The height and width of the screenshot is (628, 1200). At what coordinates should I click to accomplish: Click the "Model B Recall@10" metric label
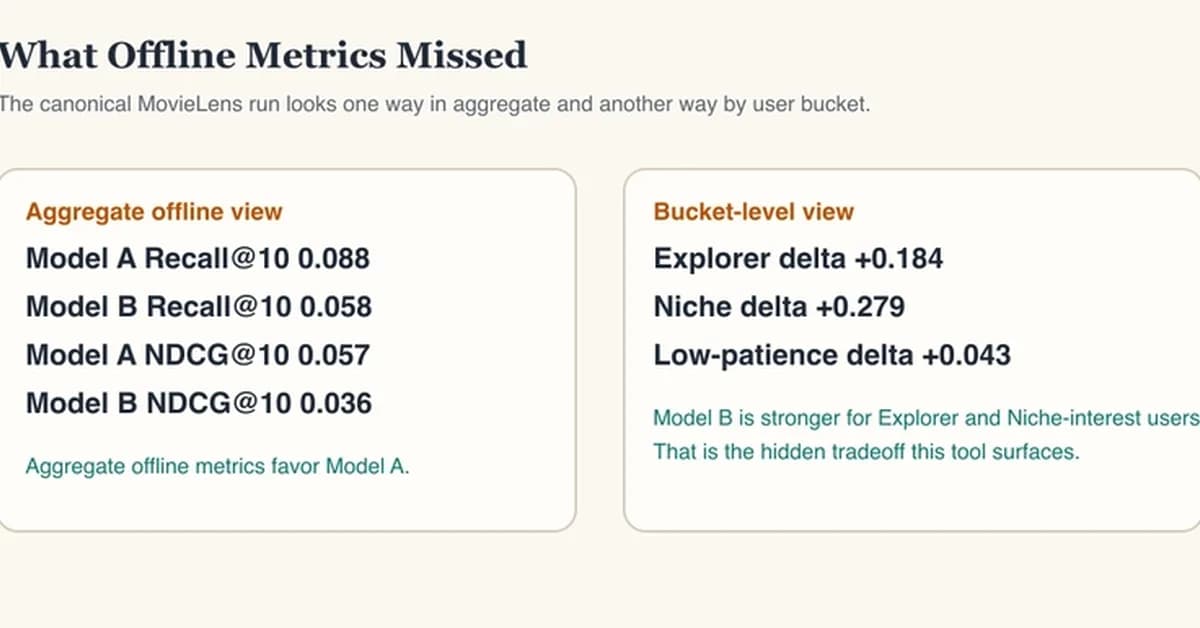click(x=159, y=307)
